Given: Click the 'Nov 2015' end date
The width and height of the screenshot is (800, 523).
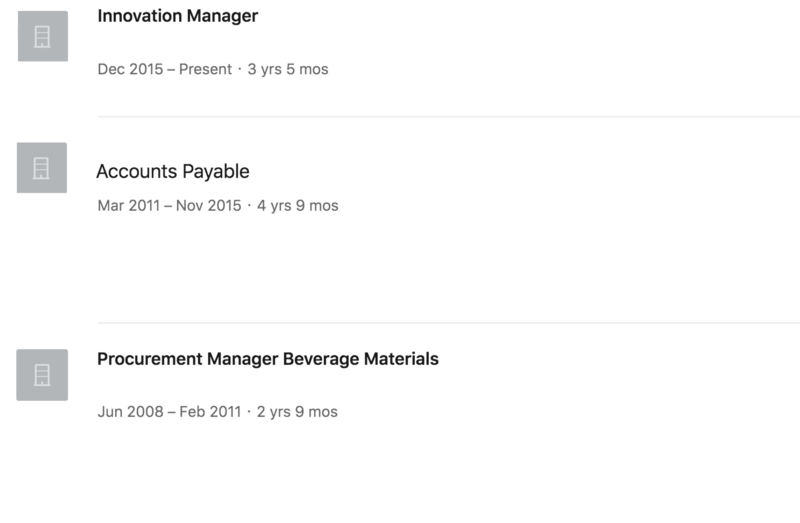Looking at the screenshot, I should point(208,206).
